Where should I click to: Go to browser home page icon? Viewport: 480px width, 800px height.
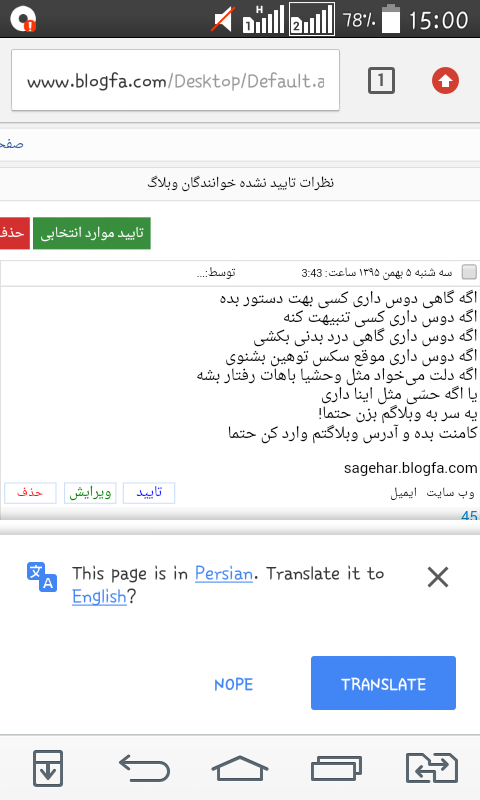click(240, 769)
